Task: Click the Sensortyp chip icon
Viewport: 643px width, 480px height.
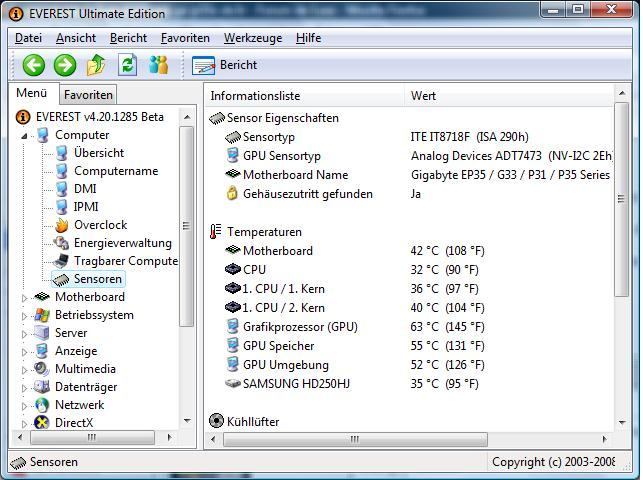Action: click(x=233, y=137)
